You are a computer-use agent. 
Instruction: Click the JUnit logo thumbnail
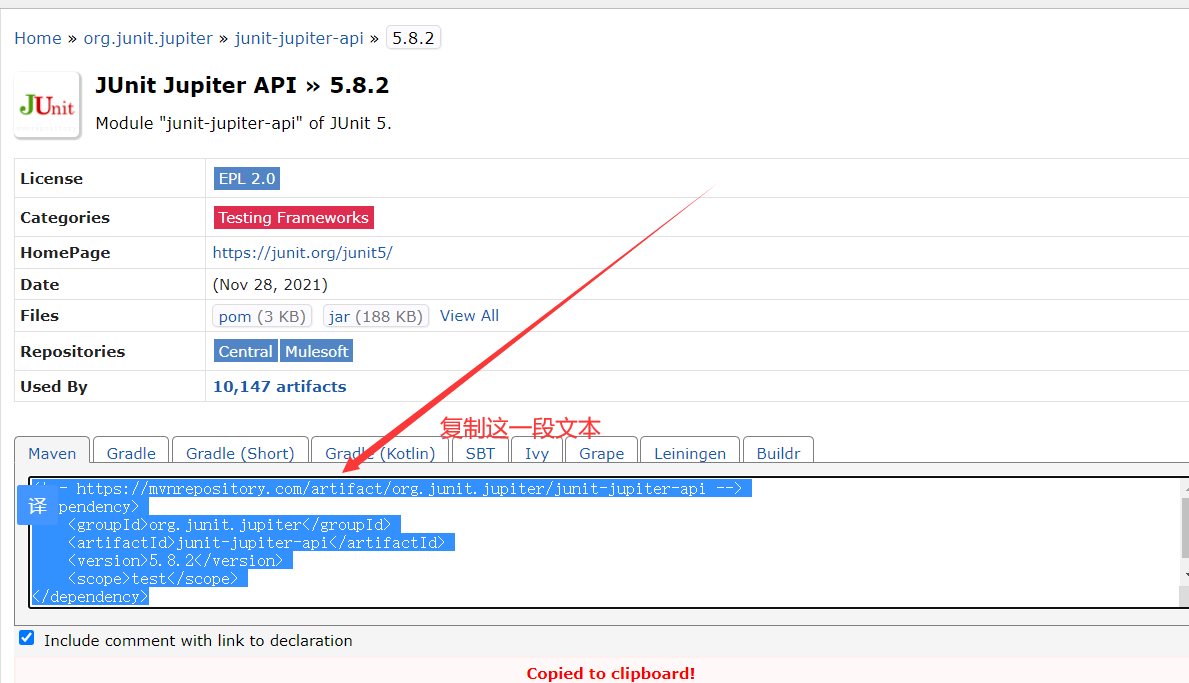(x=47, y=105)
